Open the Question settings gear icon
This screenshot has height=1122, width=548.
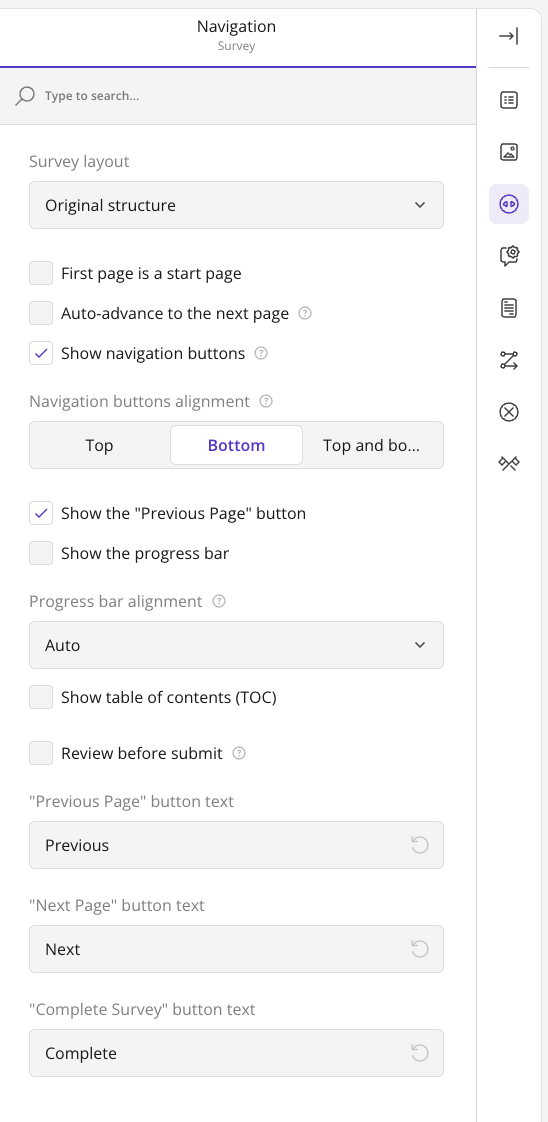[x=509, y=255]
